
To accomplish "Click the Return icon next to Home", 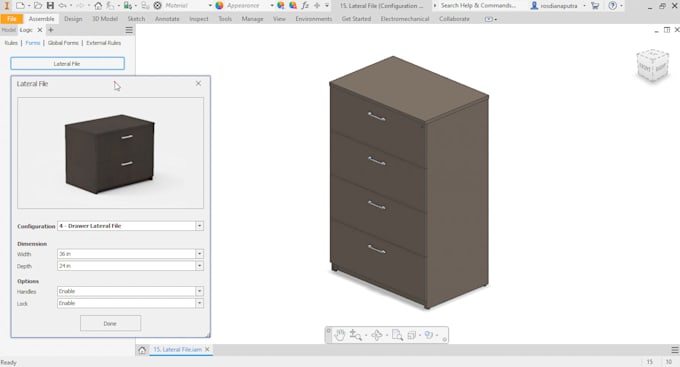I will point(111,6).
